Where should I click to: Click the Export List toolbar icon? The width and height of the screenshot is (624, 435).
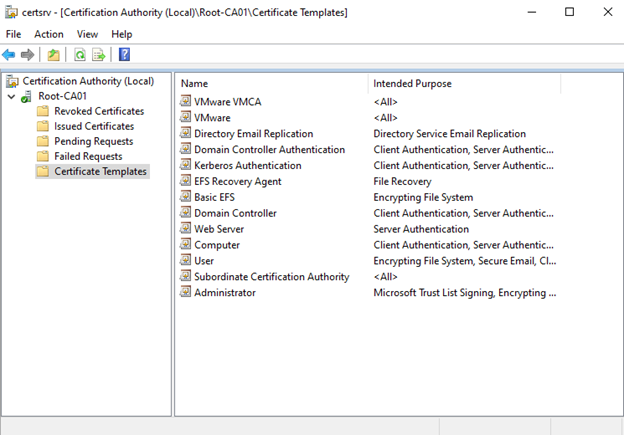[x=99, y=54]
